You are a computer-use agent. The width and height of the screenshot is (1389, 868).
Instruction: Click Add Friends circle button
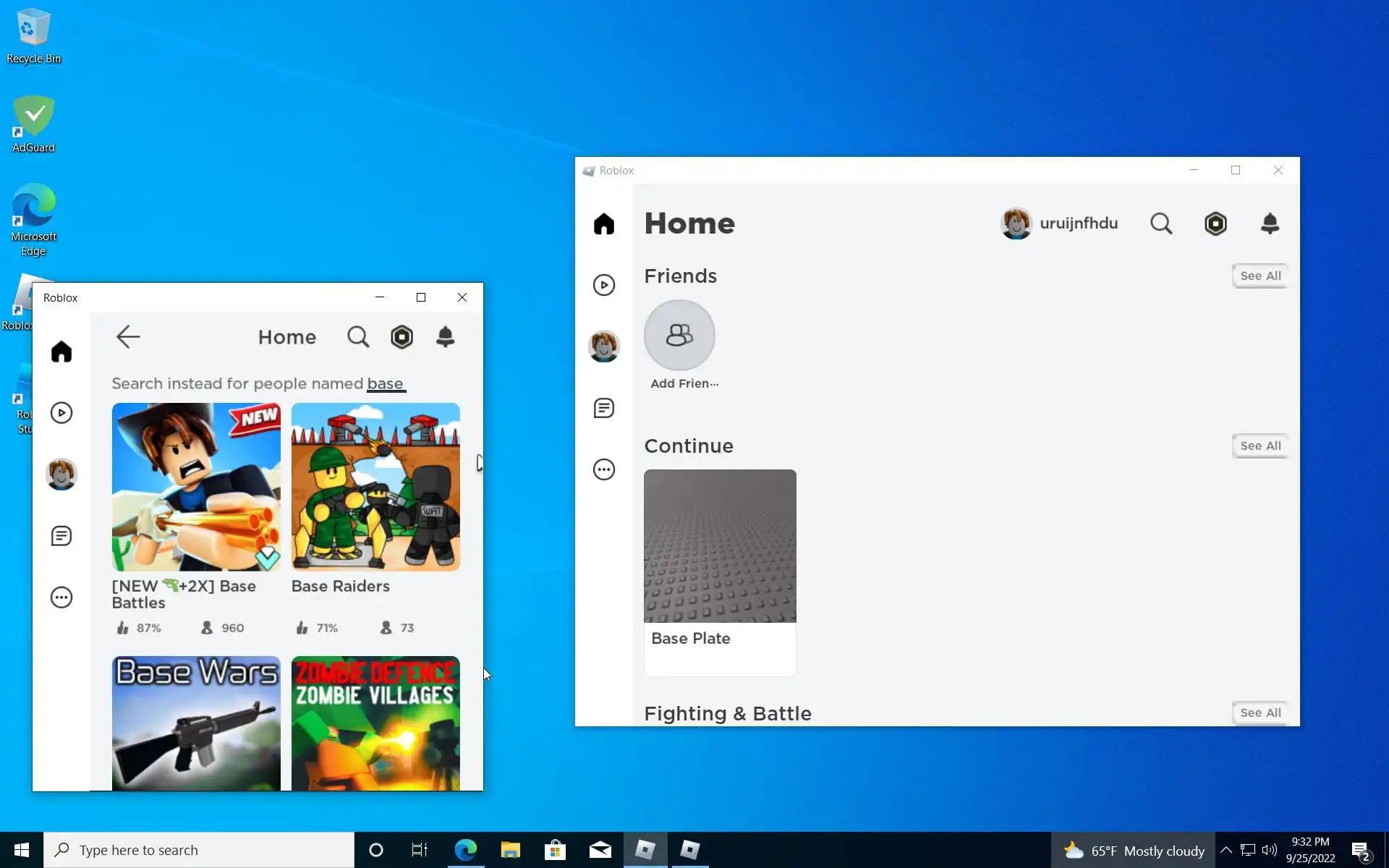pyautogui.click(x=679, y=336)
